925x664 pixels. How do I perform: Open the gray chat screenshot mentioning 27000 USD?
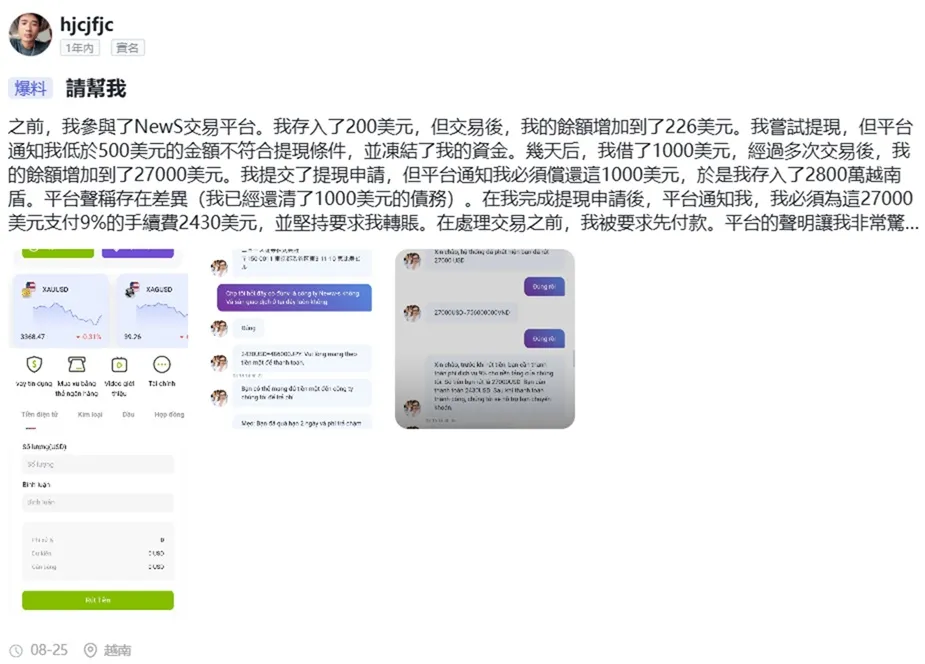click(485, 339)
